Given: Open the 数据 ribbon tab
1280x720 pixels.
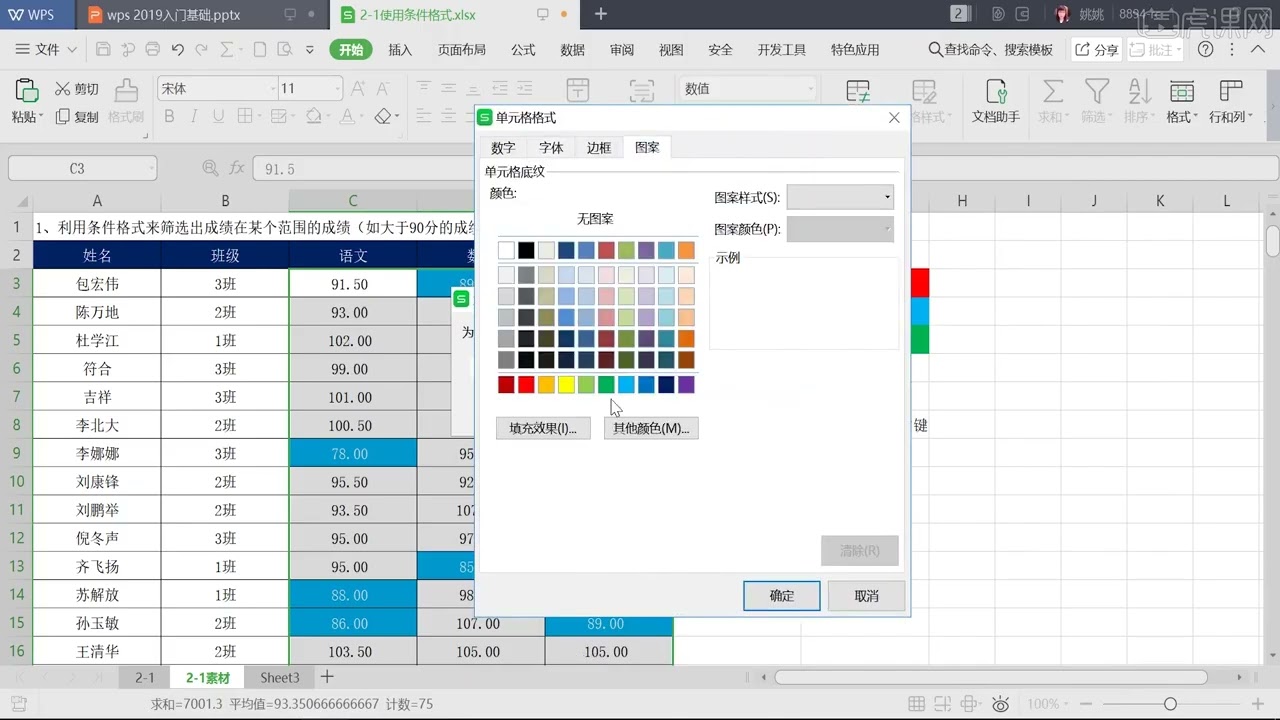Looking at the screenshot, I should pos(572,49).
